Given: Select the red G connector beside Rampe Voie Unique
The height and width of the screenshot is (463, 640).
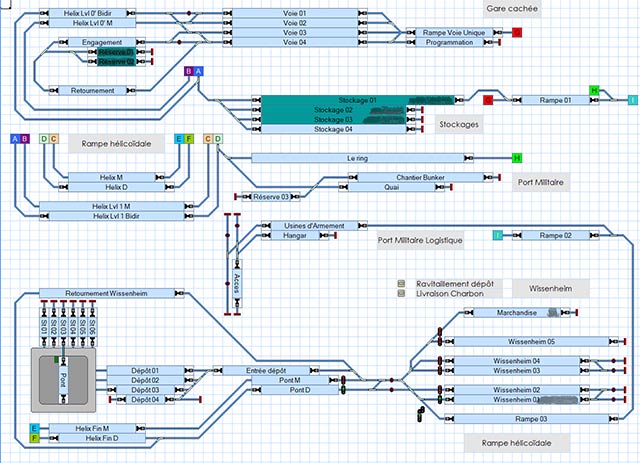Looking at the screenshot, I should pos(517,32).
